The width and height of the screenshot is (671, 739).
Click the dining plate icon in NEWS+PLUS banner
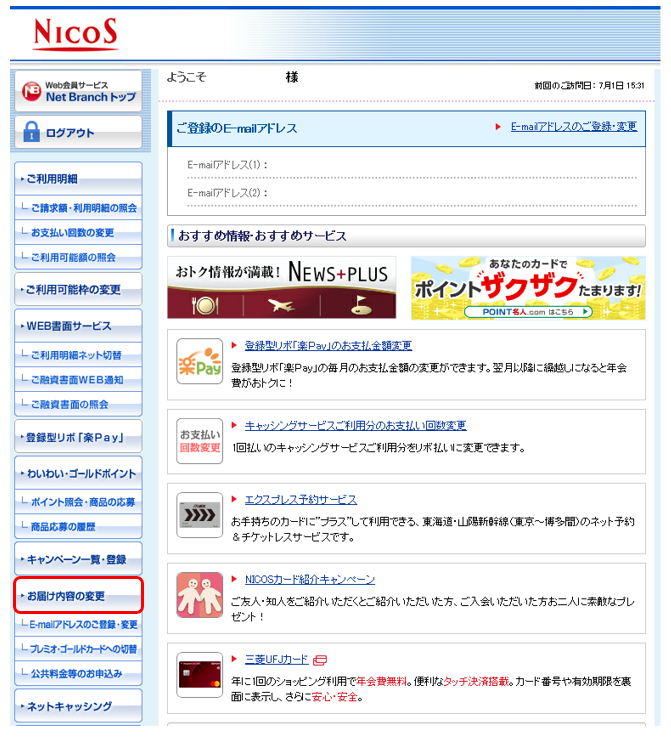[x=205, y=305]
